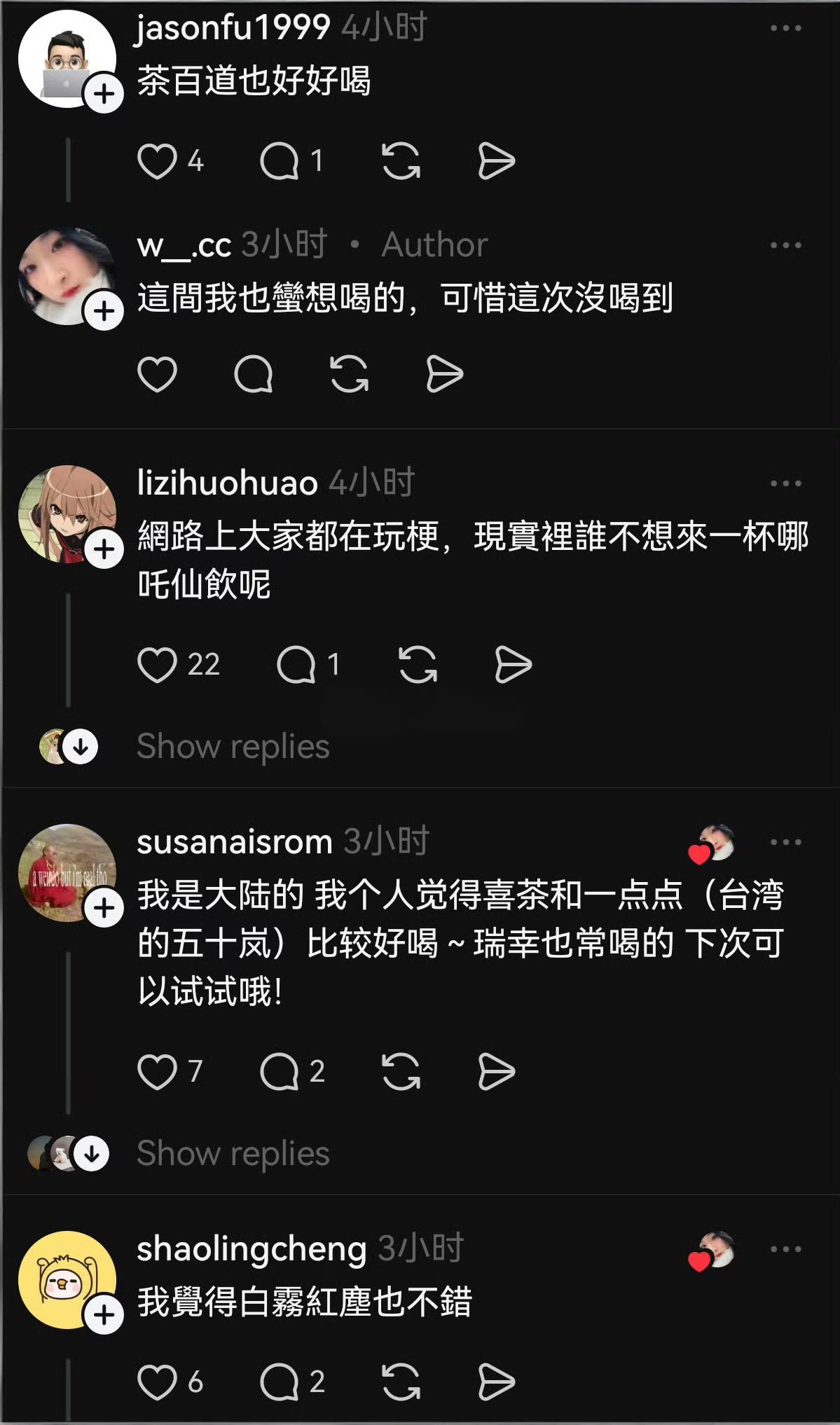Follow shaolingcheng using plus badge
This screenshot has height=1425, width=840.
pos(104,1315)
